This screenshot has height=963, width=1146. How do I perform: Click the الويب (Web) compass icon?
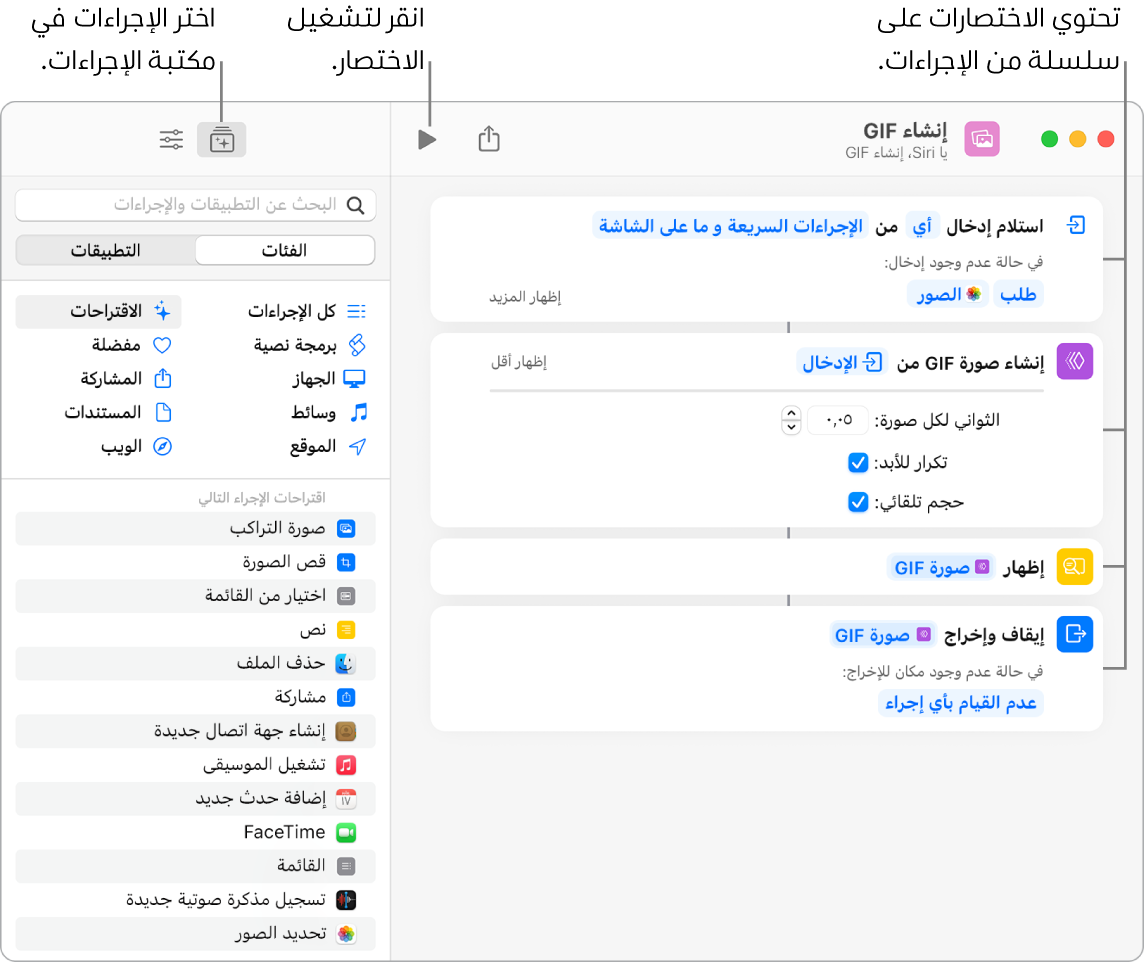tap(163, 446)
